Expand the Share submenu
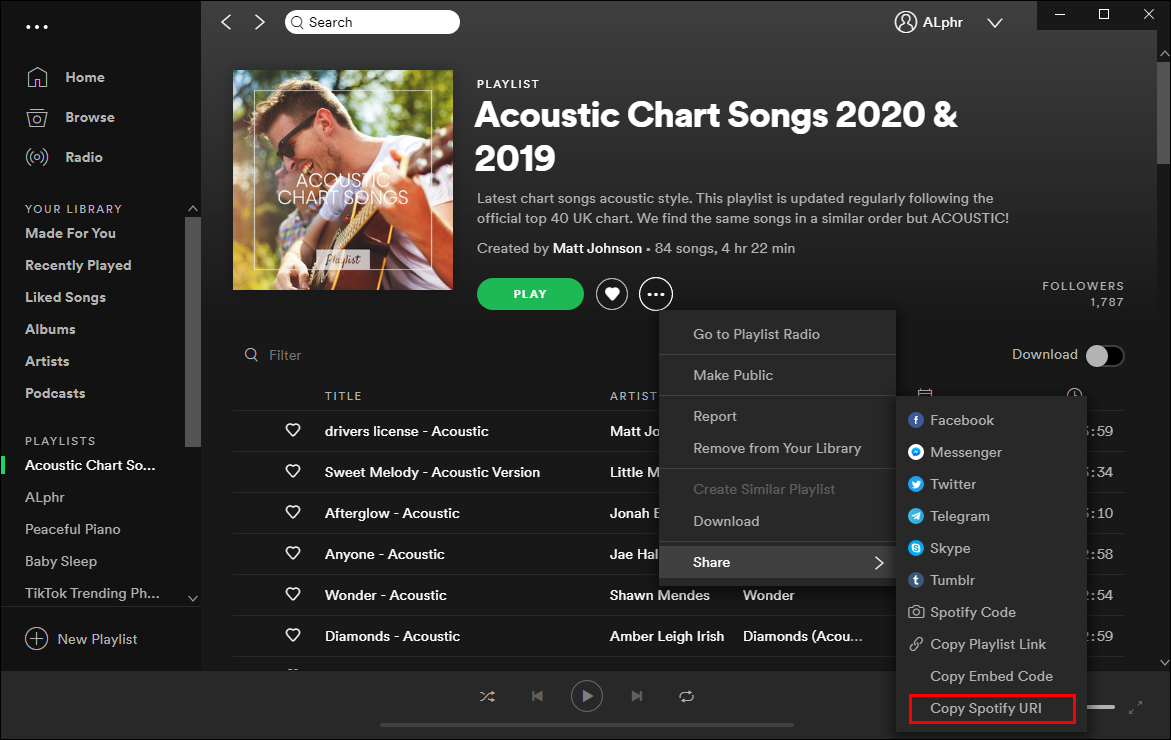1171x740 pixels. click(776, 562)
